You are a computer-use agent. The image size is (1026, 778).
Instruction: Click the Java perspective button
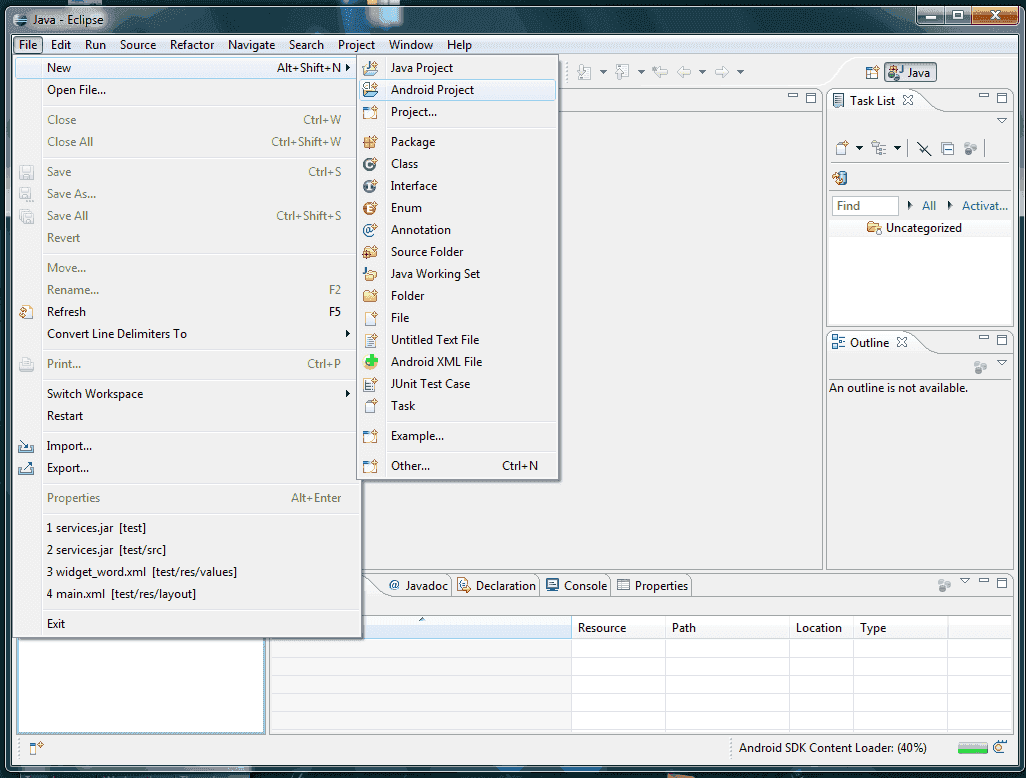pos(910,73)
